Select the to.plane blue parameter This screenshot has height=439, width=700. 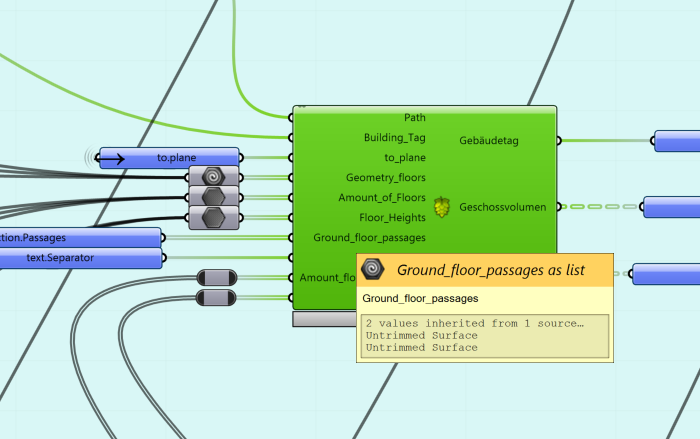pos(169,158)
